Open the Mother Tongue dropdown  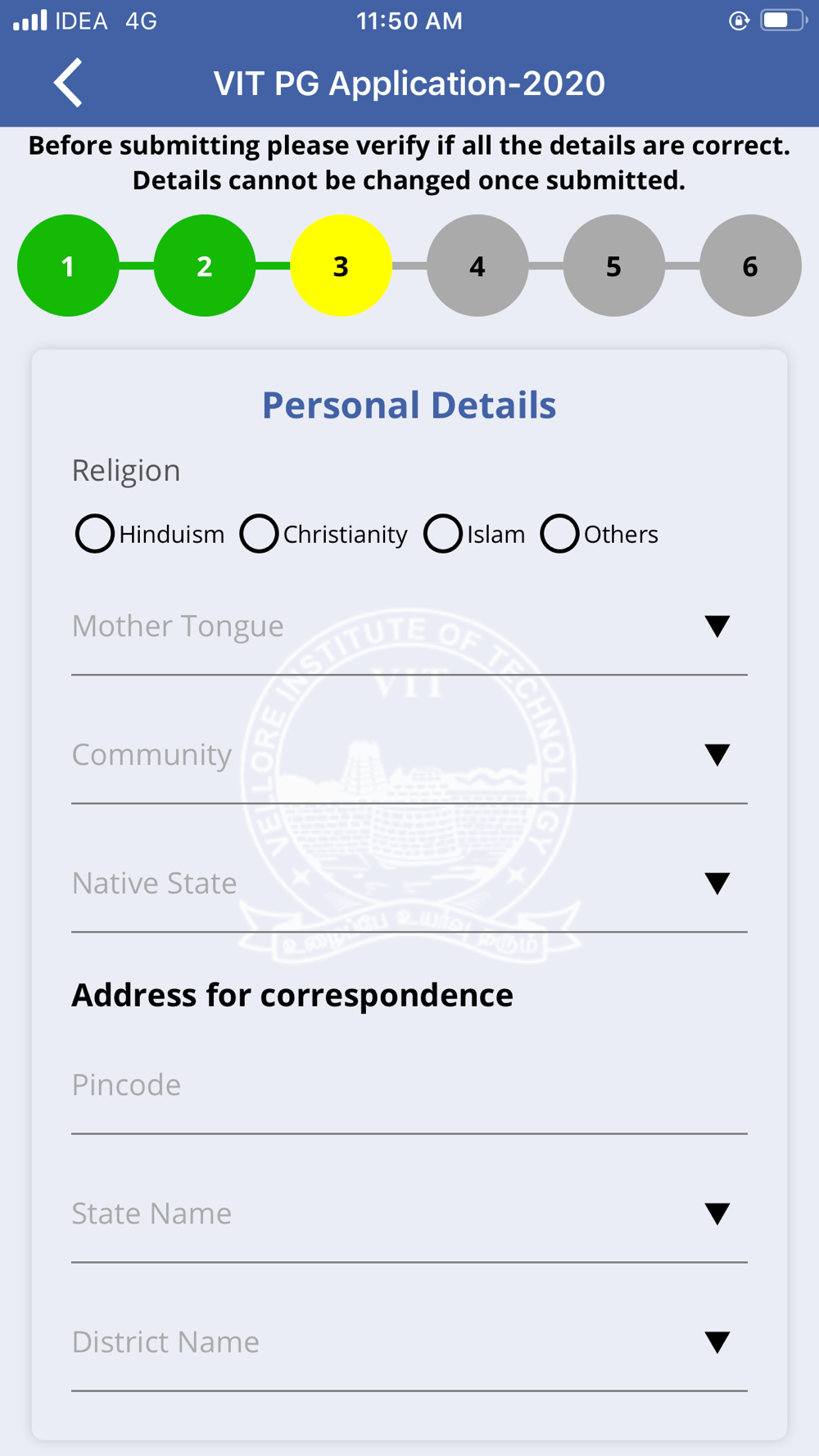pos(717,626)
